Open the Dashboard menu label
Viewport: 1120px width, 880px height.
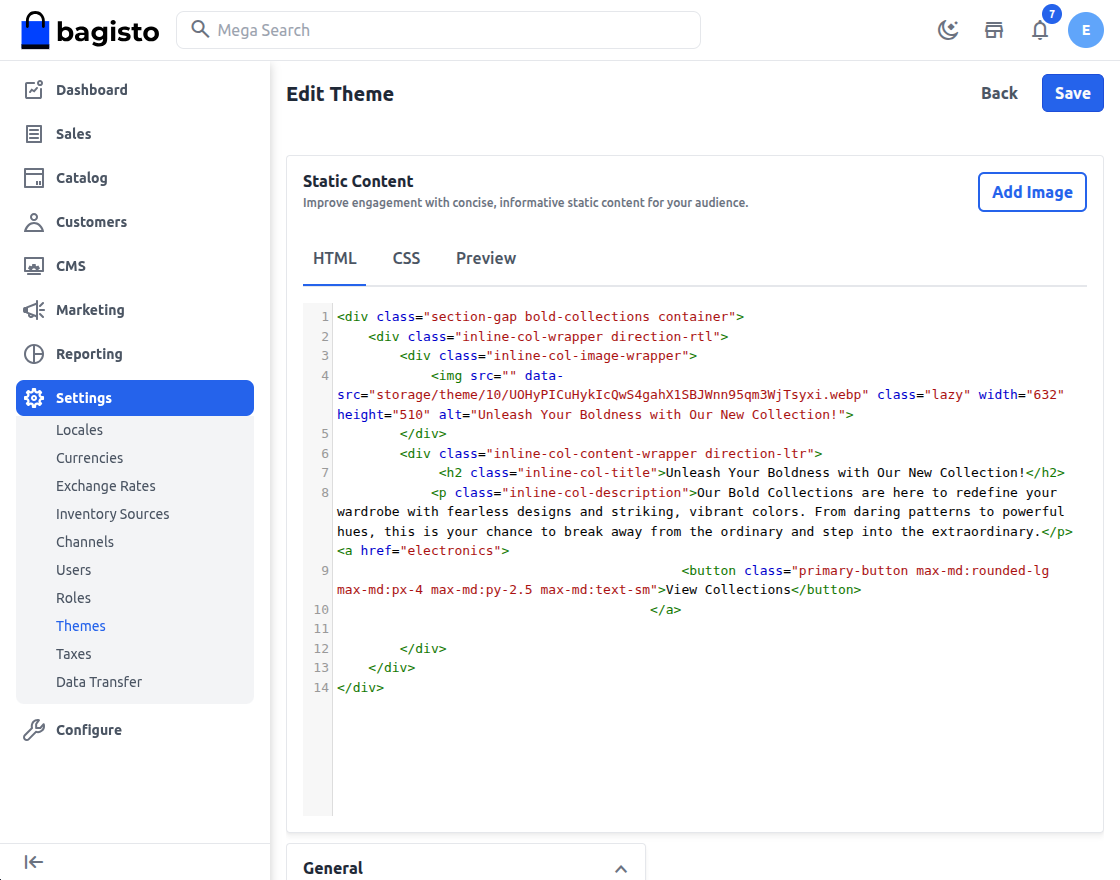coord(91,90)
